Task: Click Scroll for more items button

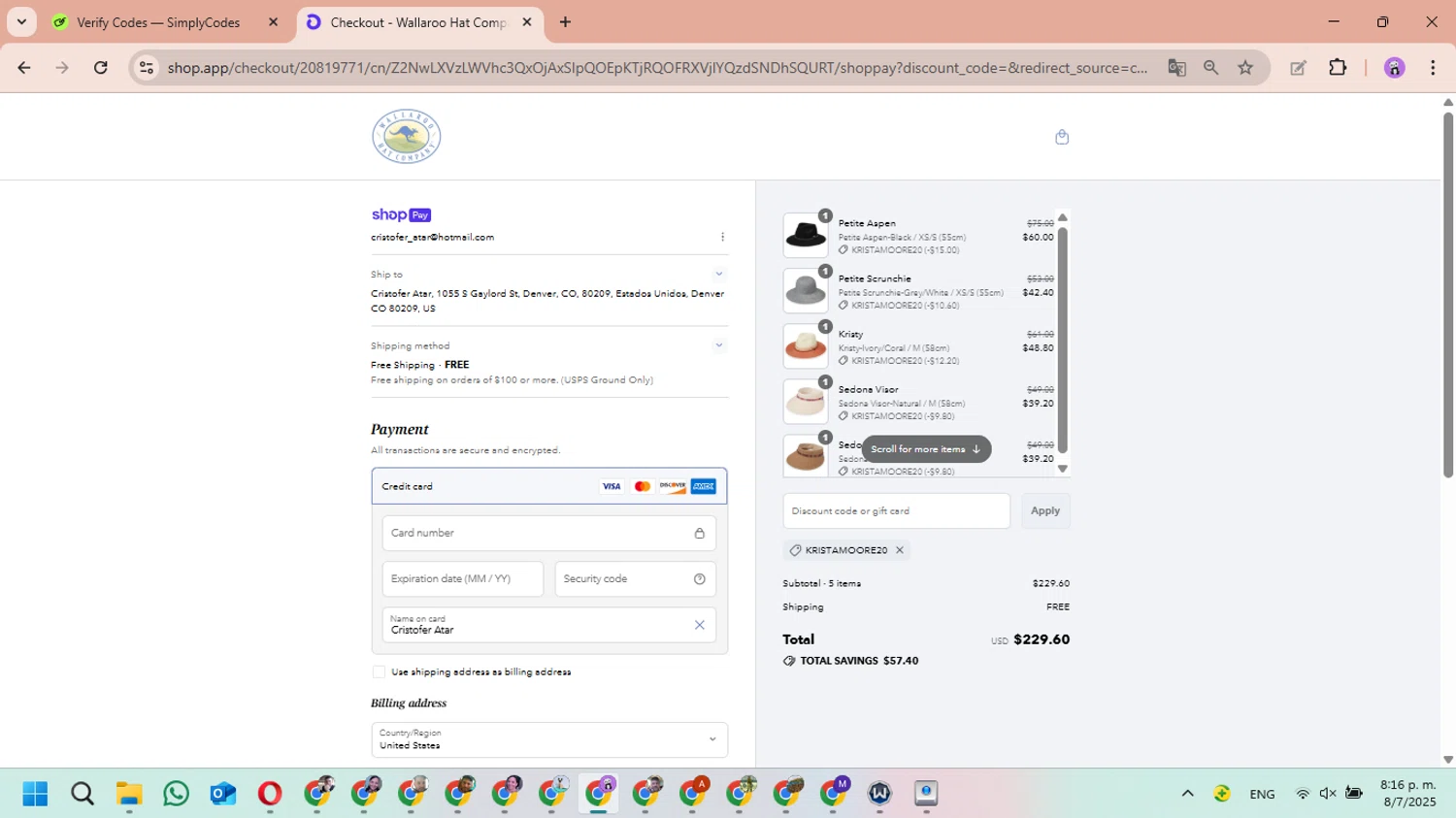Action: 926,449
